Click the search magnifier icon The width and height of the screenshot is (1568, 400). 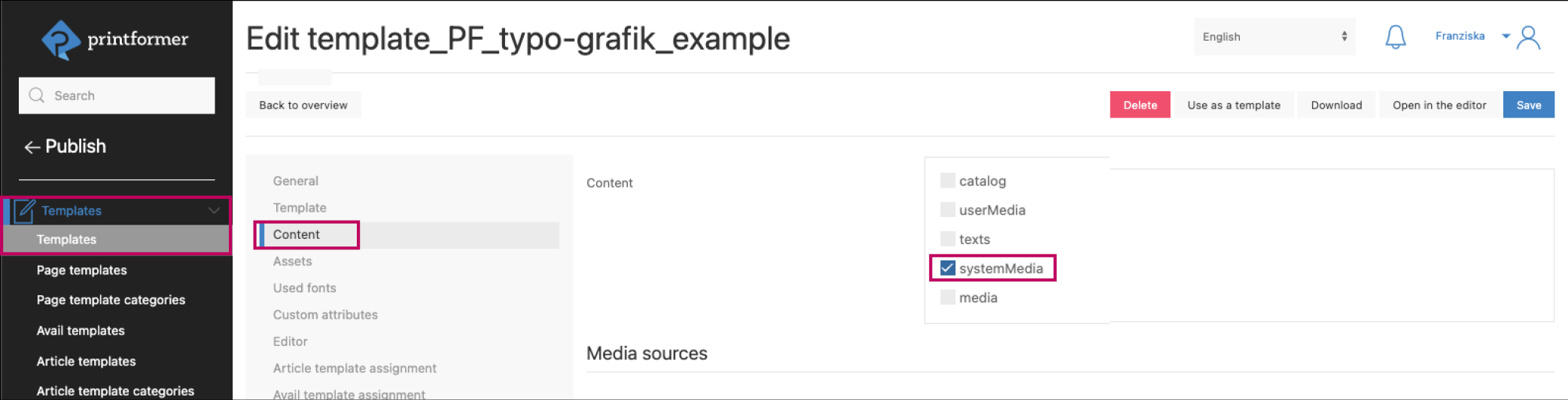[36, 96]
